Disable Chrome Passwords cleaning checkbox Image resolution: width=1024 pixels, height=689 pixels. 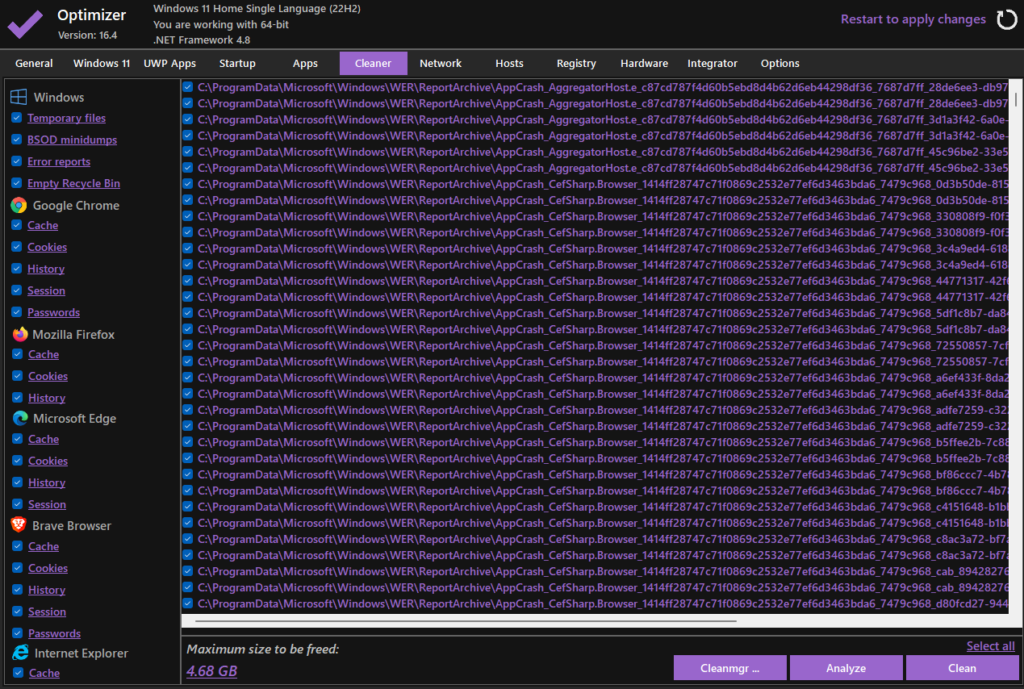pos(17,312)
